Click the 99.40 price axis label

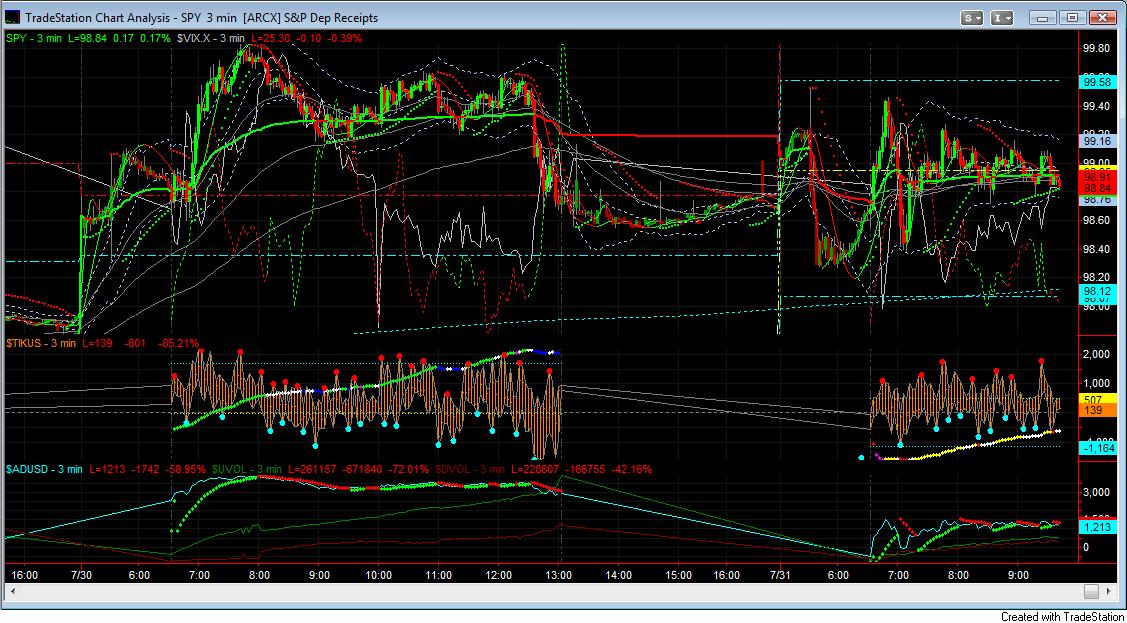1095,106
